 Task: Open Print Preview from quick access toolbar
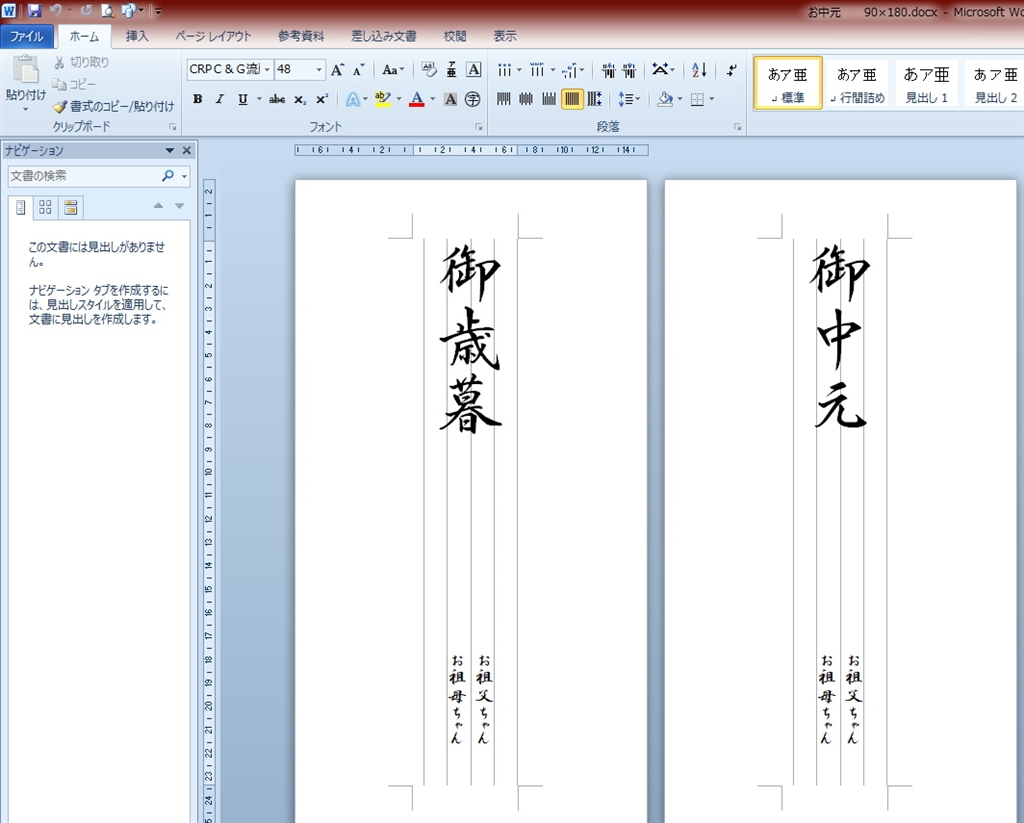tap(108, 10)
